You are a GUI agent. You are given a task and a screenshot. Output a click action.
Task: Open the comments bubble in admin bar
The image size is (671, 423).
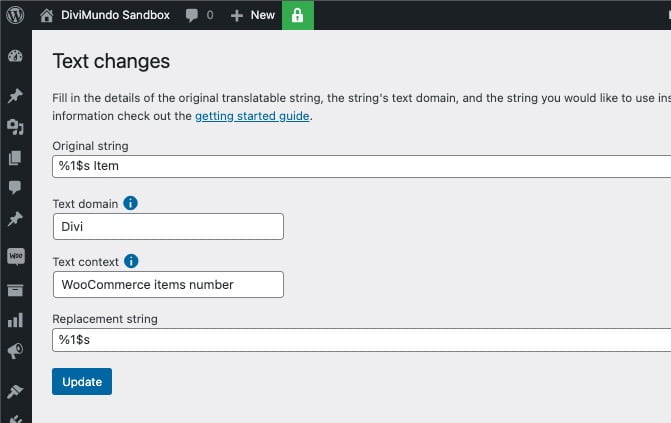(199, 15)
